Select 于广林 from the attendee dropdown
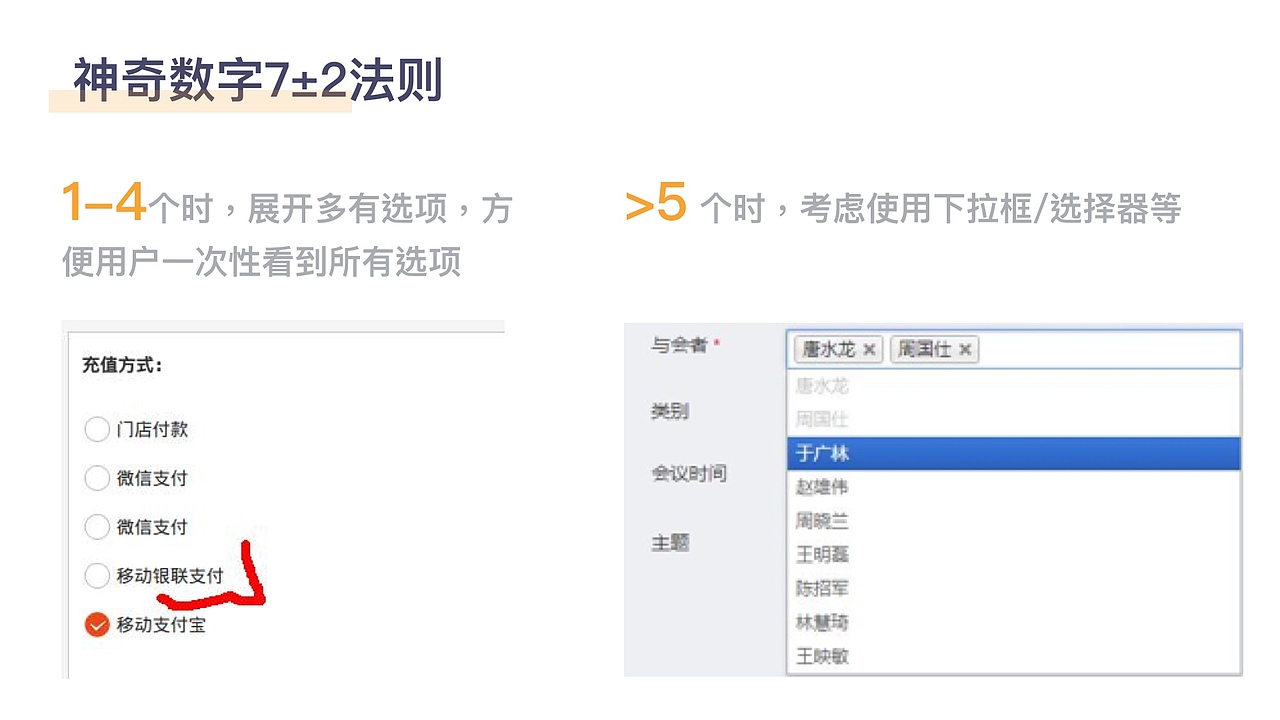Image resolution: width=1280 pixels, height=720 pixels. (x=822, y=453)
